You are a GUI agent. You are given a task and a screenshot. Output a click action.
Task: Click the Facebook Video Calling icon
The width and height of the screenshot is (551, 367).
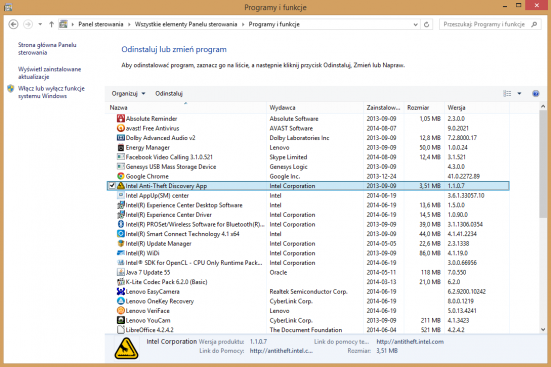click(x=121, y=157)
